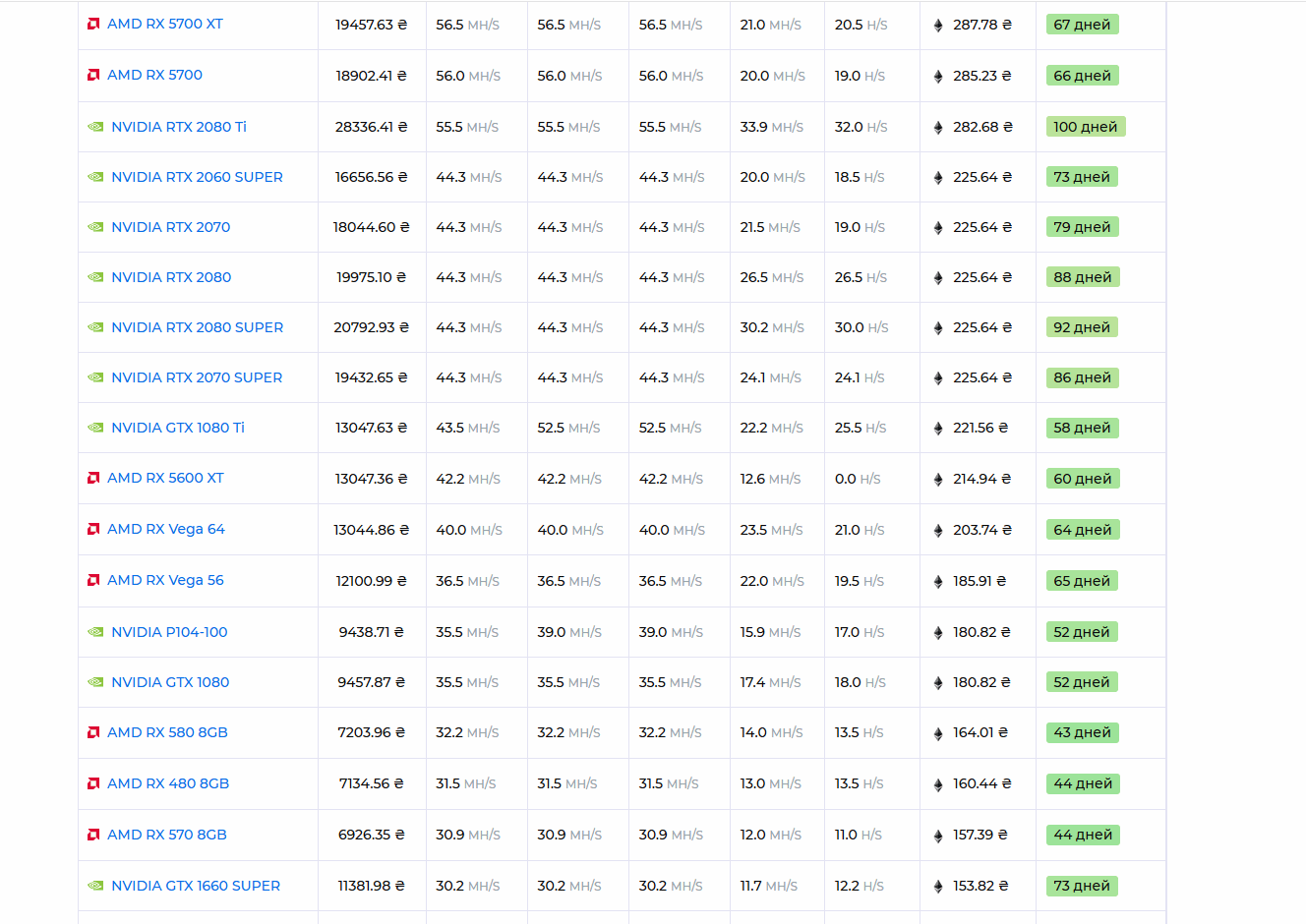Click Ethereum icon next to 214.94 ₴

click(x=938, y=480)
